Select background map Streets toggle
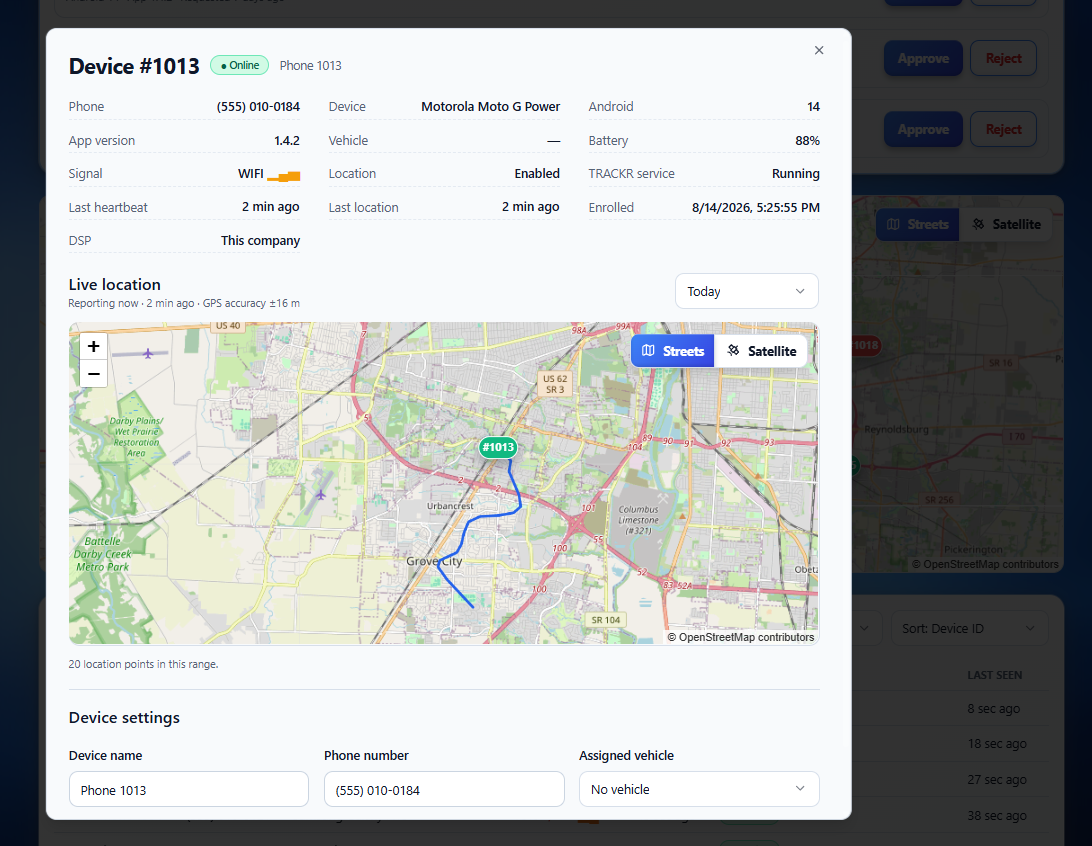 pyautogui.click(x=917, y=224)
